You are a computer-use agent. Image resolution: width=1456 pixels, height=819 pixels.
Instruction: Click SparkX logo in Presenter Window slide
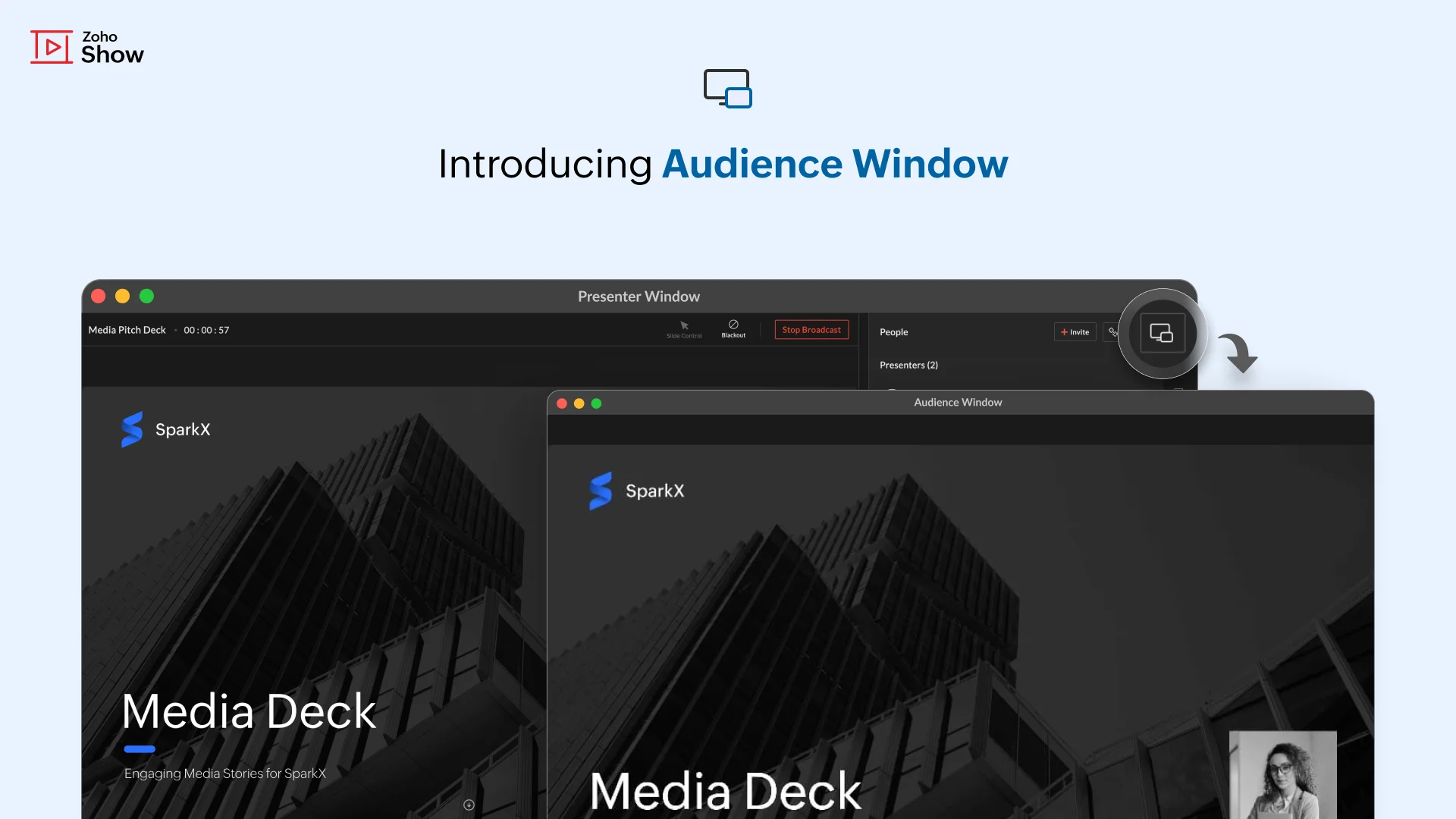point(165,429)
